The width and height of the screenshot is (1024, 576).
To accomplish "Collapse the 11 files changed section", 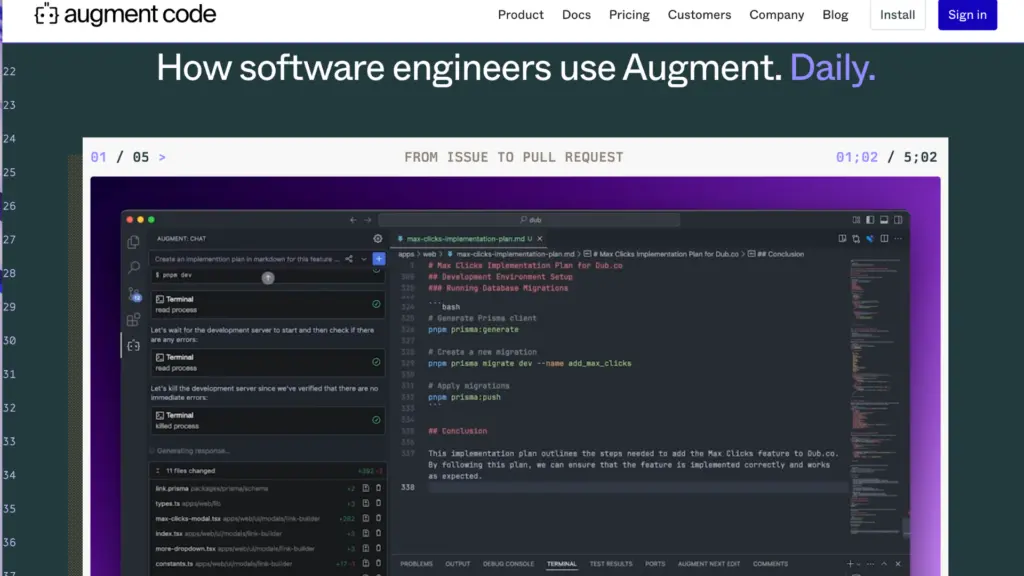I will point(157,471).
